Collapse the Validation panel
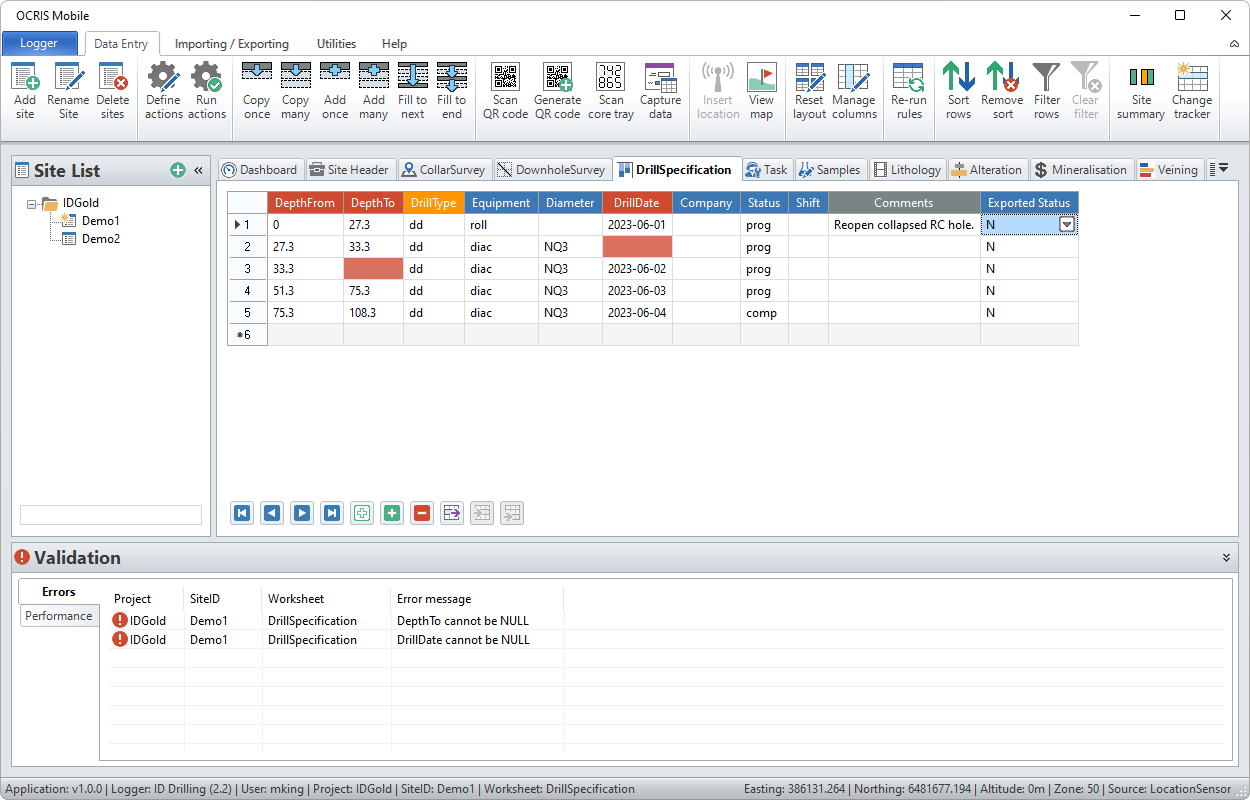Viewport: 1250px width, 800px height. (1226, 558)
